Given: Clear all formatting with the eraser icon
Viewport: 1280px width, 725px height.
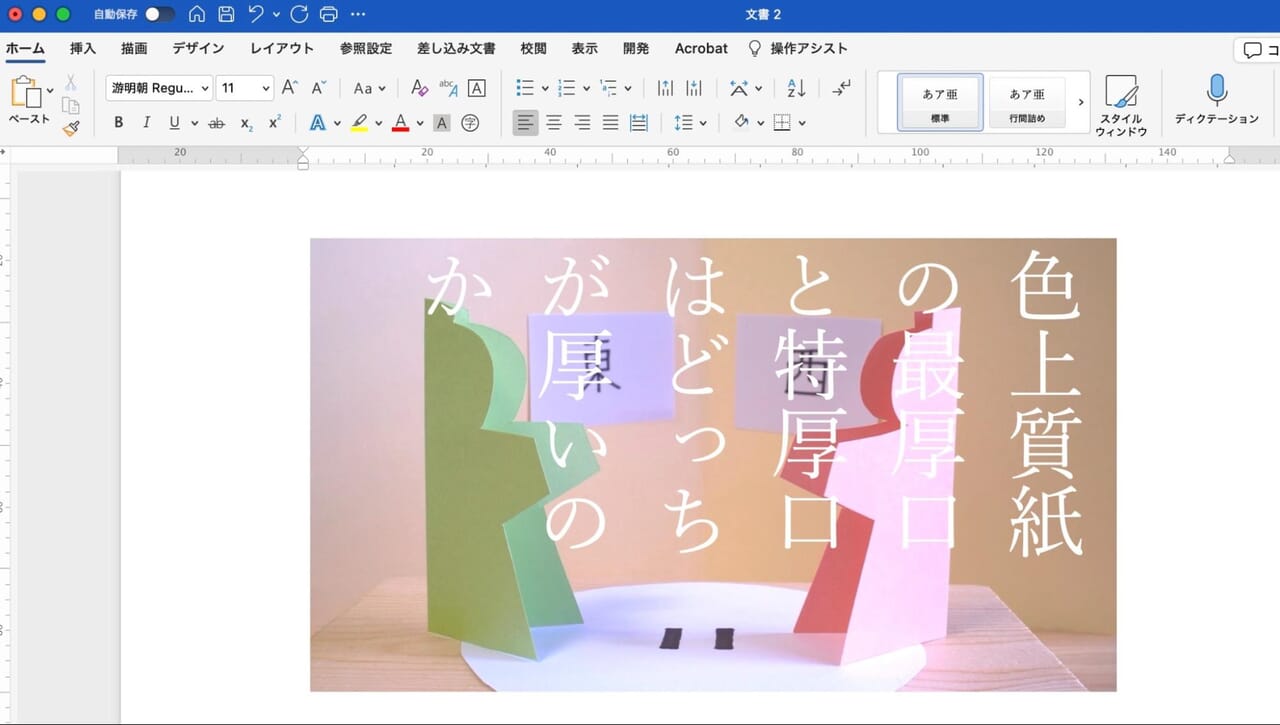Looking at the screenshot, I should click(419, 88).
